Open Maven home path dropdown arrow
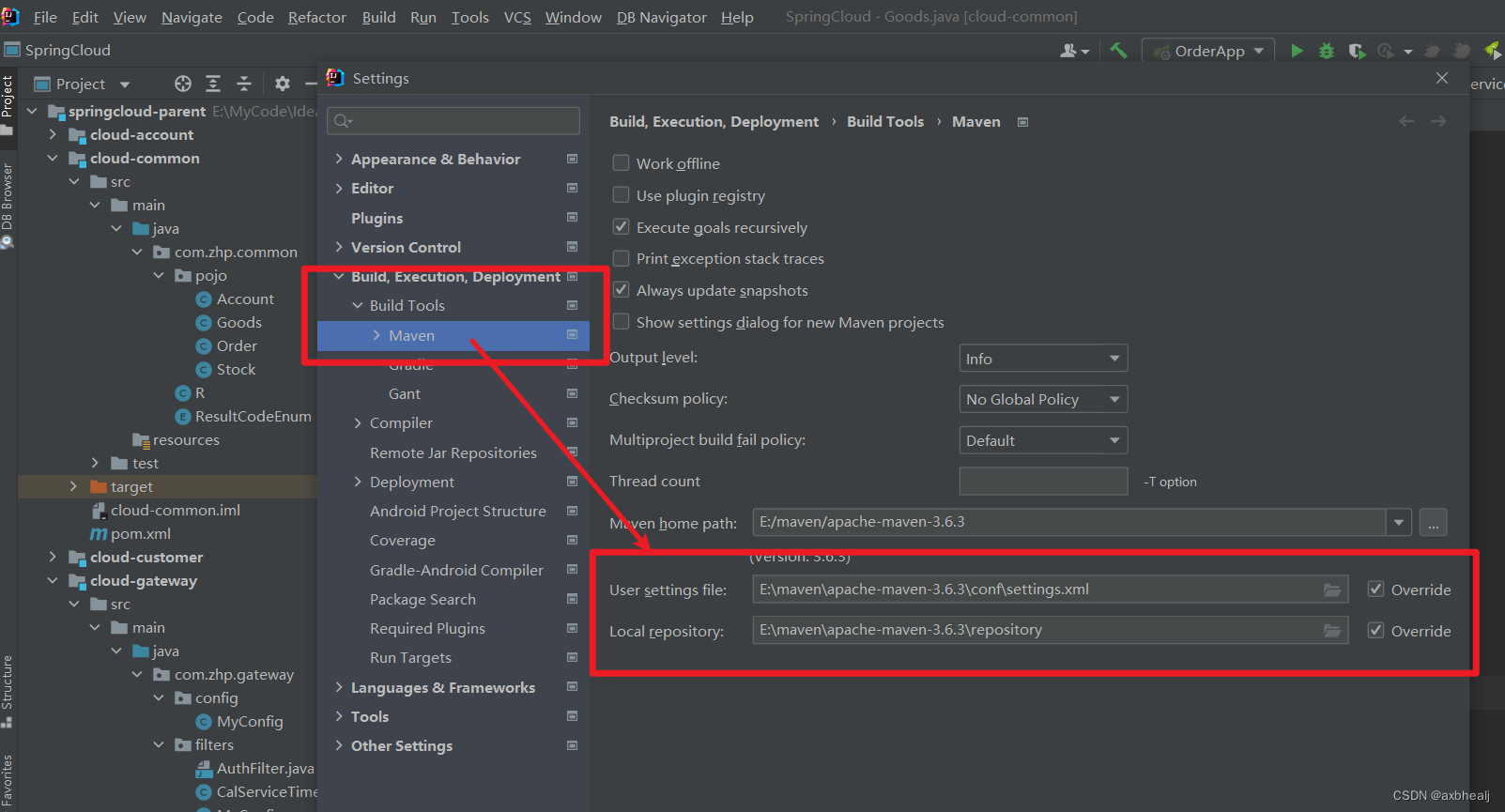Viewport: 1505px width, 812px height. 1399,522
